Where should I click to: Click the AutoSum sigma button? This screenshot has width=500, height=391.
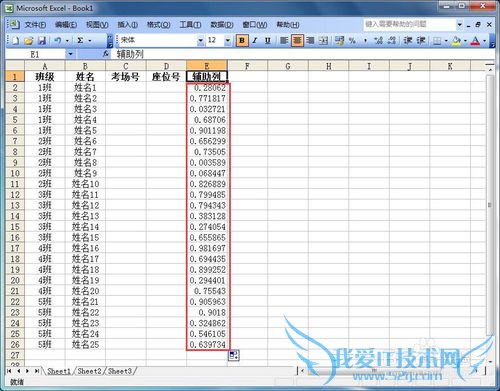pos(80,41)
